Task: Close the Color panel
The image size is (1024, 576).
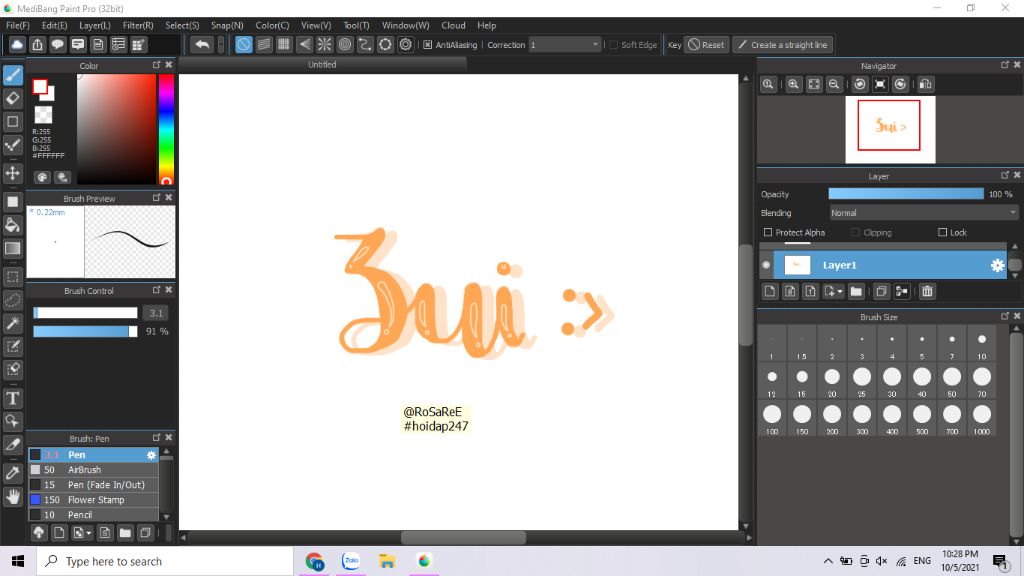Action: pyautogui.click(x=168, y=65)
